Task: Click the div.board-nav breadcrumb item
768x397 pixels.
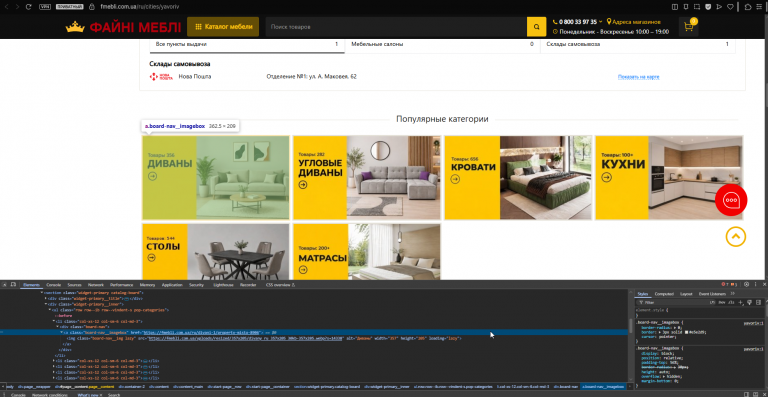Action: coord(566,387)
